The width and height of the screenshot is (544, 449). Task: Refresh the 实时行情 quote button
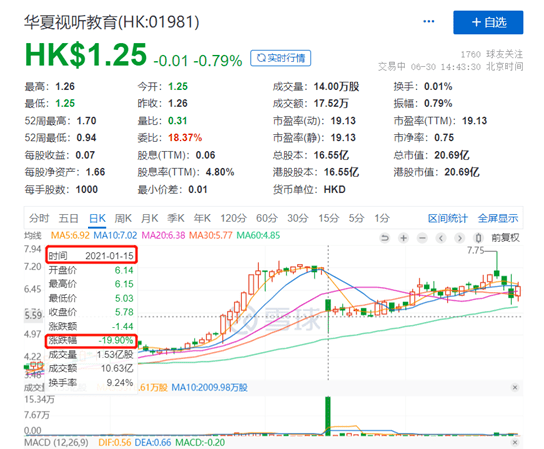281,58
